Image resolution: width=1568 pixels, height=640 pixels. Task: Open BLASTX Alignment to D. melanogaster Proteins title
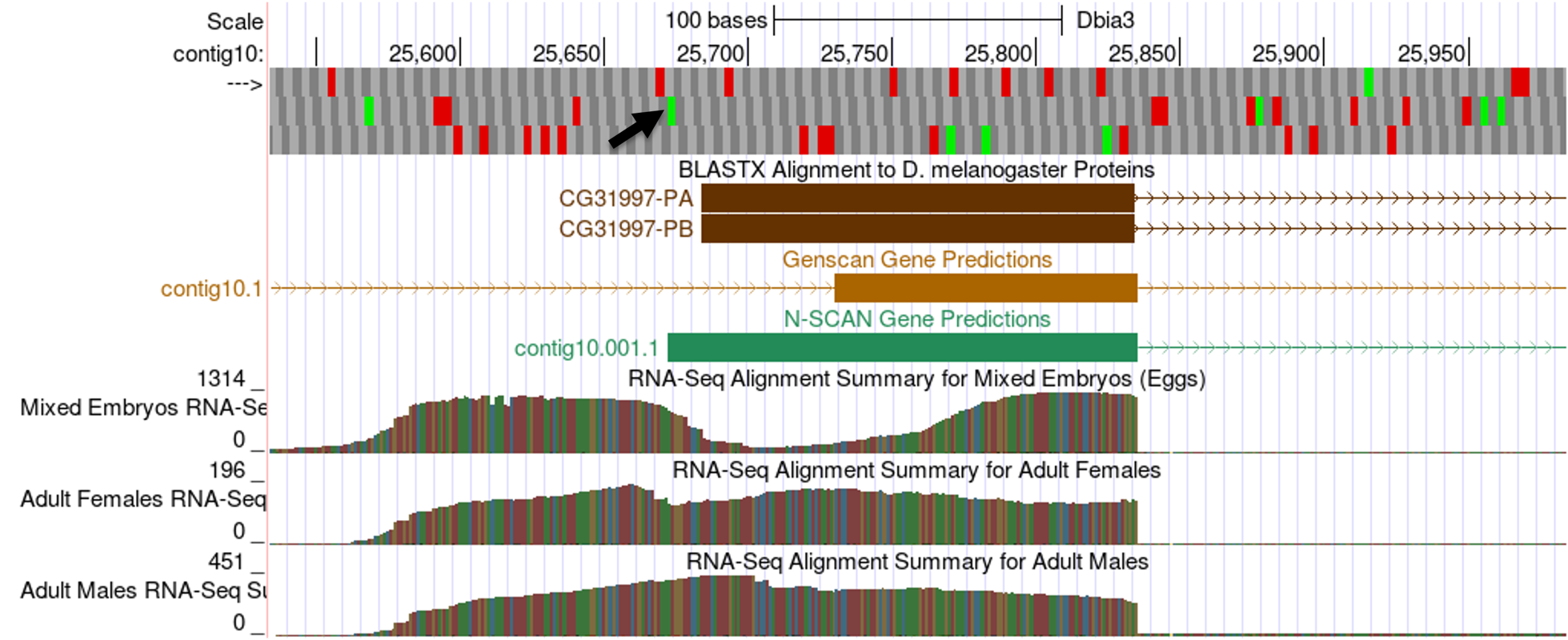(916, 170)
